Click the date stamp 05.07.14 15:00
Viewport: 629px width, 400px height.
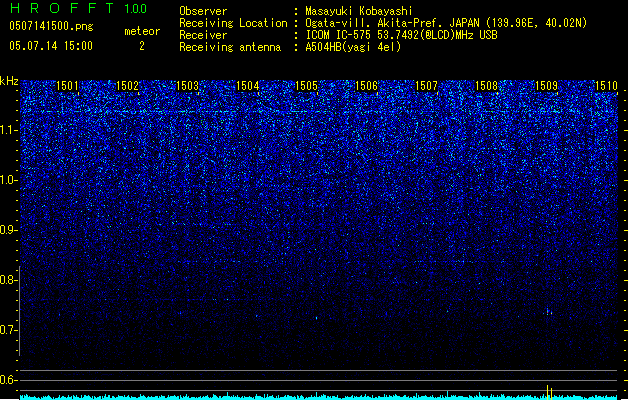click(51, 46)
